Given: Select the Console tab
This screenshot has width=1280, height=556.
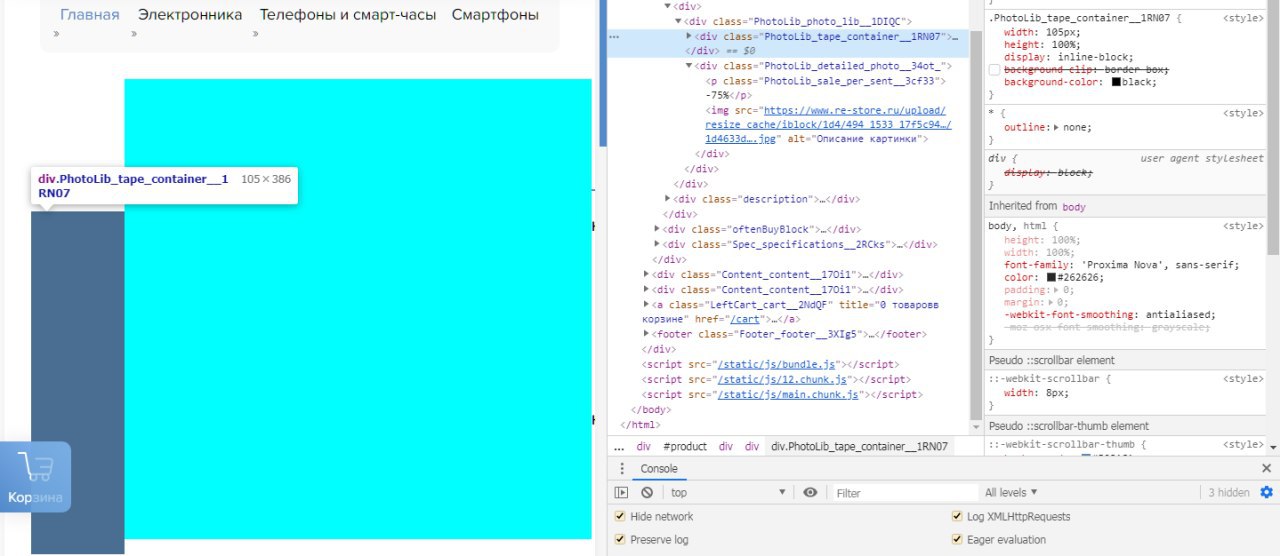Looking at the screenshot, I should pyautogui.click(x=659, y=469).
